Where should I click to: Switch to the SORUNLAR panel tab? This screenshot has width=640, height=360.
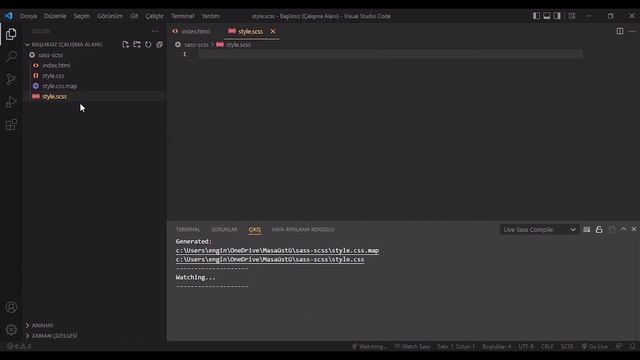point(224,229)
